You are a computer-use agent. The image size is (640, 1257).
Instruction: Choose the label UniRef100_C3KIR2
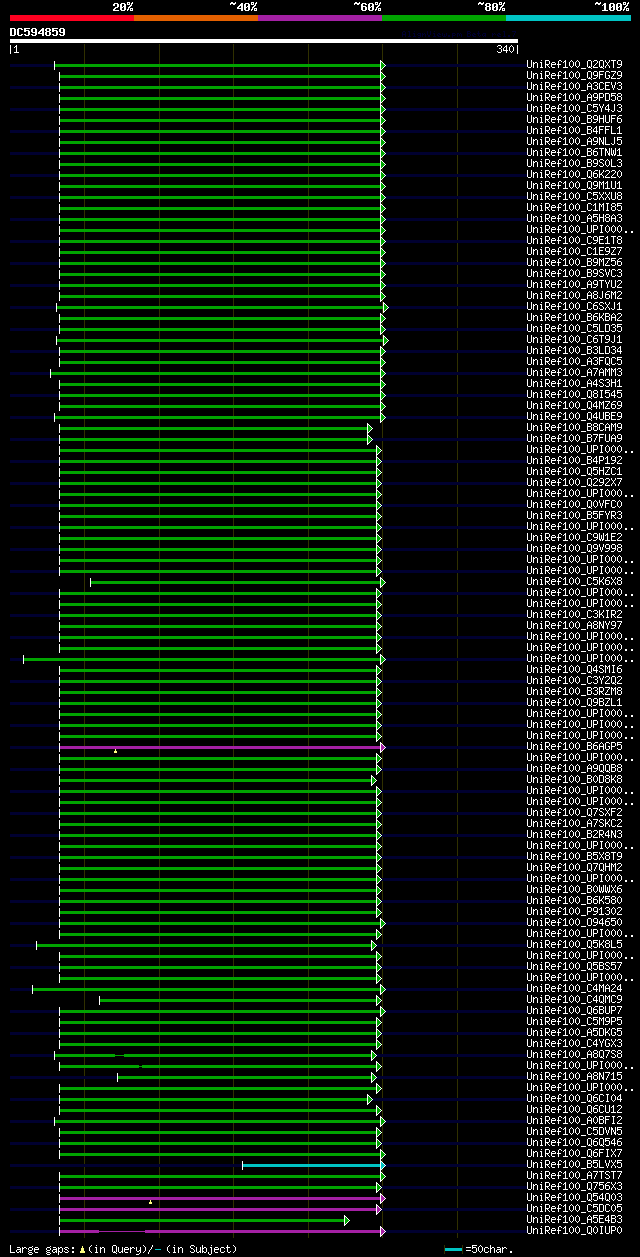574,614
